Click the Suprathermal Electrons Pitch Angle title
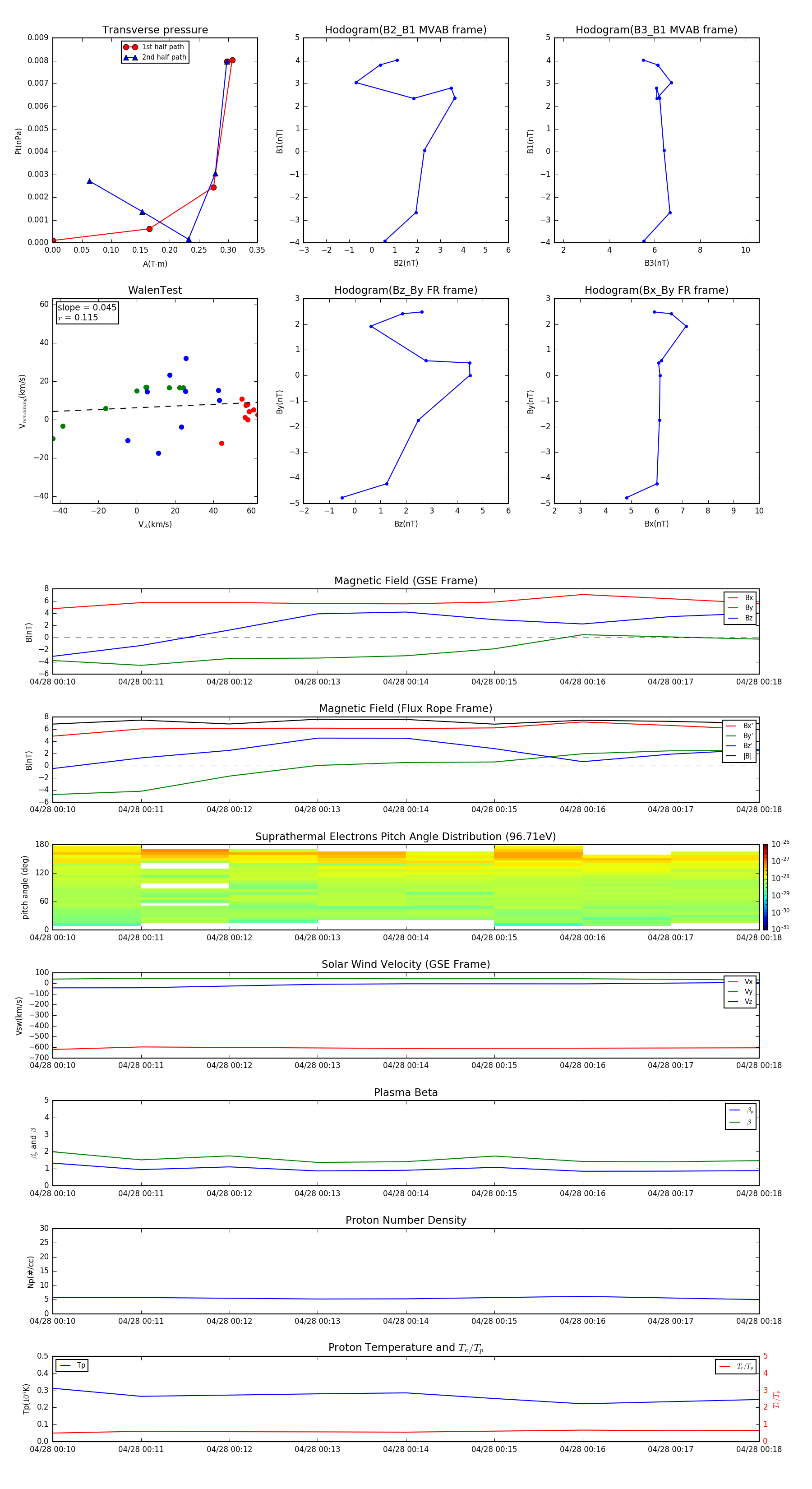Viewport: 812px width, 1489px height. pos(406,837)
